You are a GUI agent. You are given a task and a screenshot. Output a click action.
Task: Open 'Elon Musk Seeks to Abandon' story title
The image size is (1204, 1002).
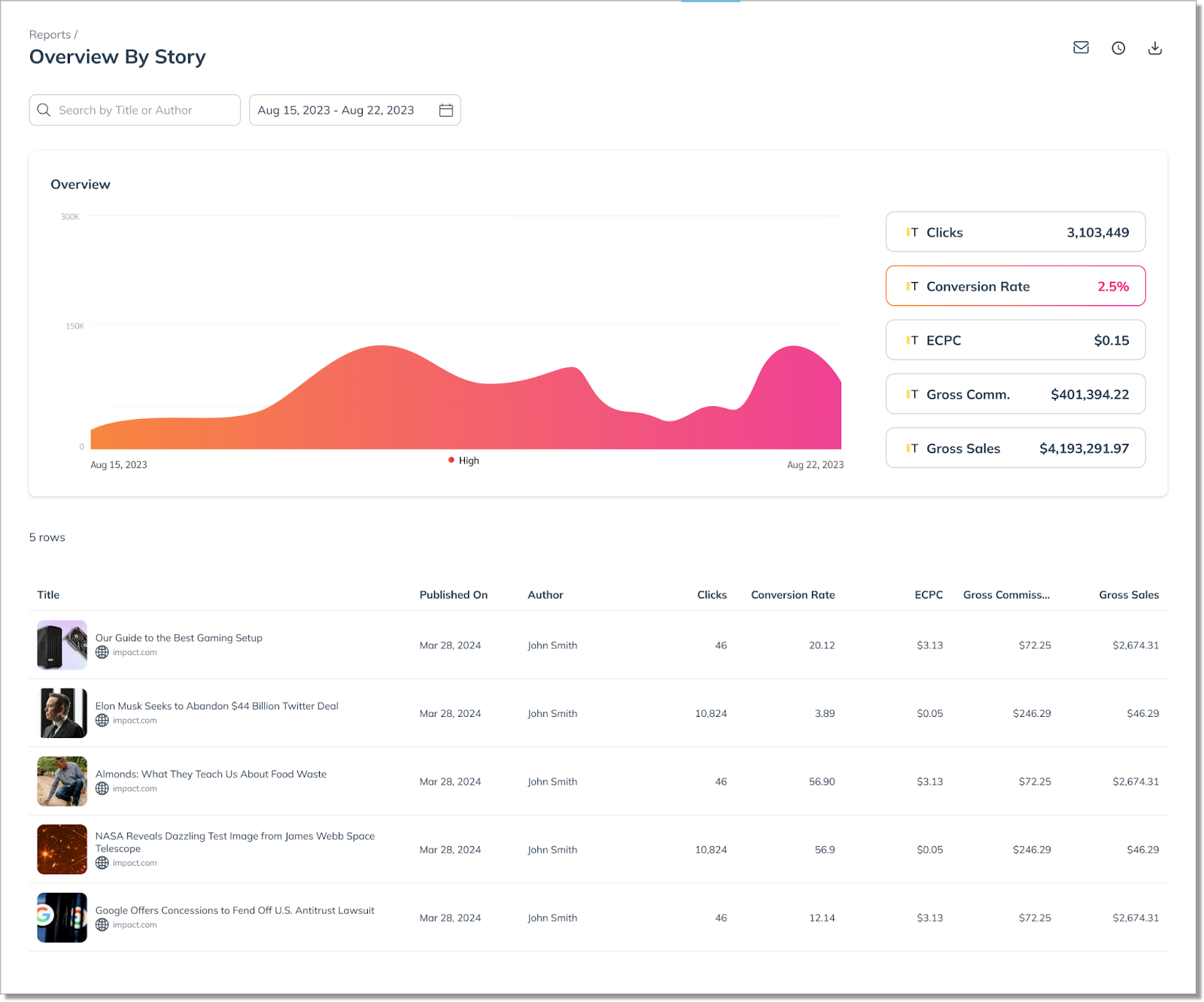pyautogui.click(x=217, y=706)
